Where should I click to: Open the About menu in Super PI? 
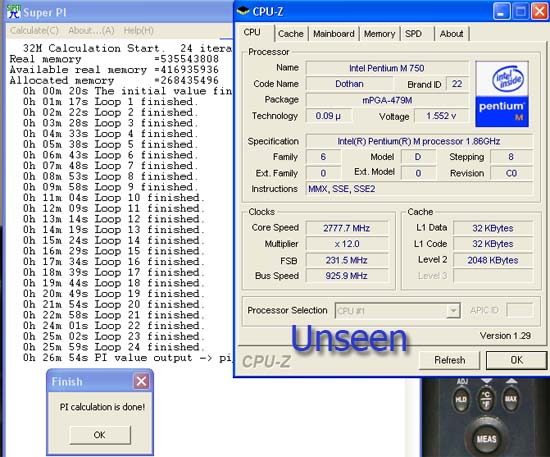coord(91,31)
